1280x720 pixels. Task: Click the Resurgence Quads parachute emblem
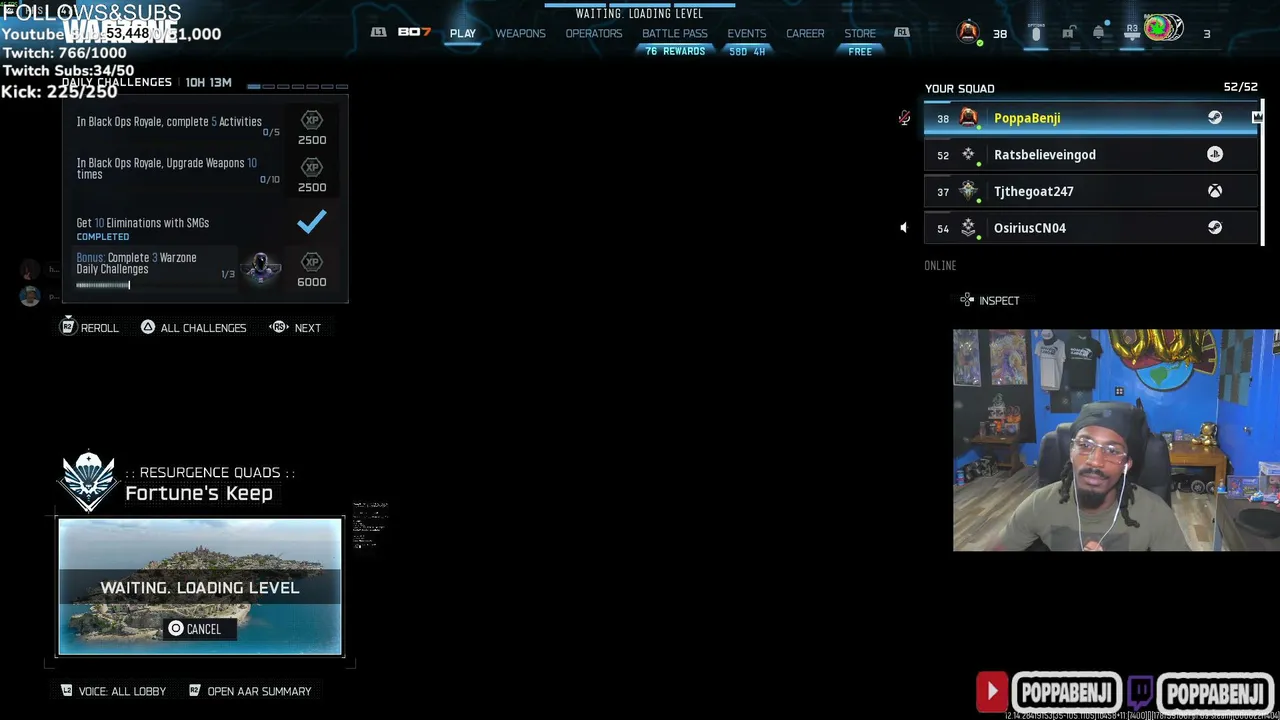click(x=89, y=481)
